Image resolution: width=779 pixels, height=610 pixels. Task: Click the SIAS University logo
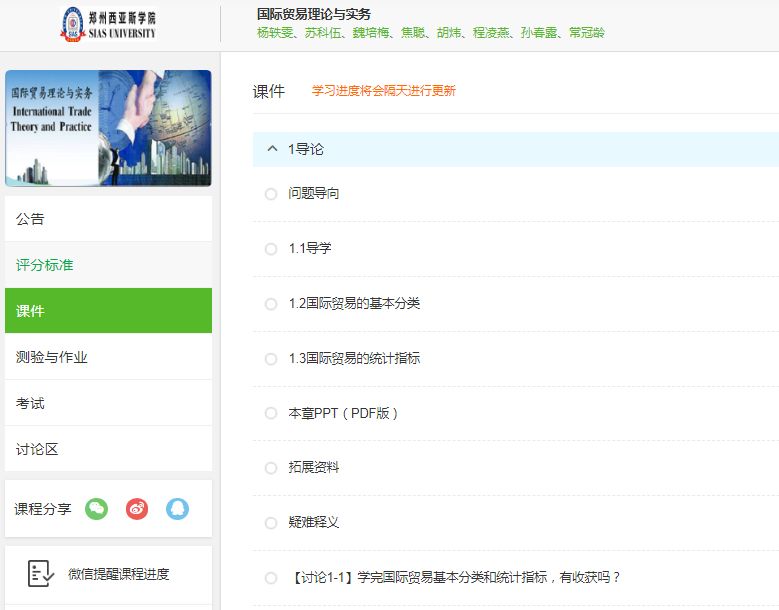click(108, 24)
